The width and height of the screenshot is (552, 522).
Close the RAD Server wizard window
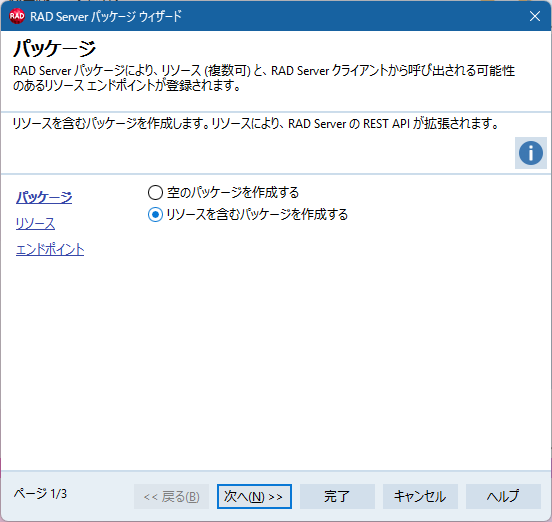pyautogui.click(x=535, y=16)
